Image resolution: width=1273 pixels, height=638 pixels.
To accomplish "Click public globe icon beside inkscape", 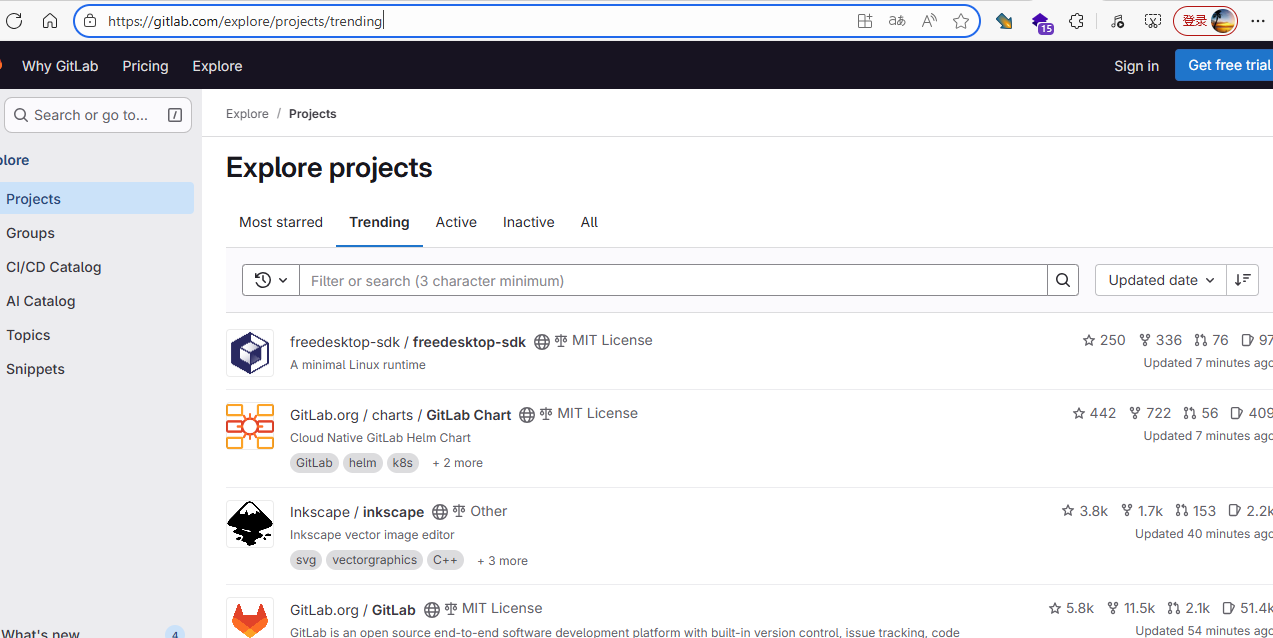I will click(440, 512).
